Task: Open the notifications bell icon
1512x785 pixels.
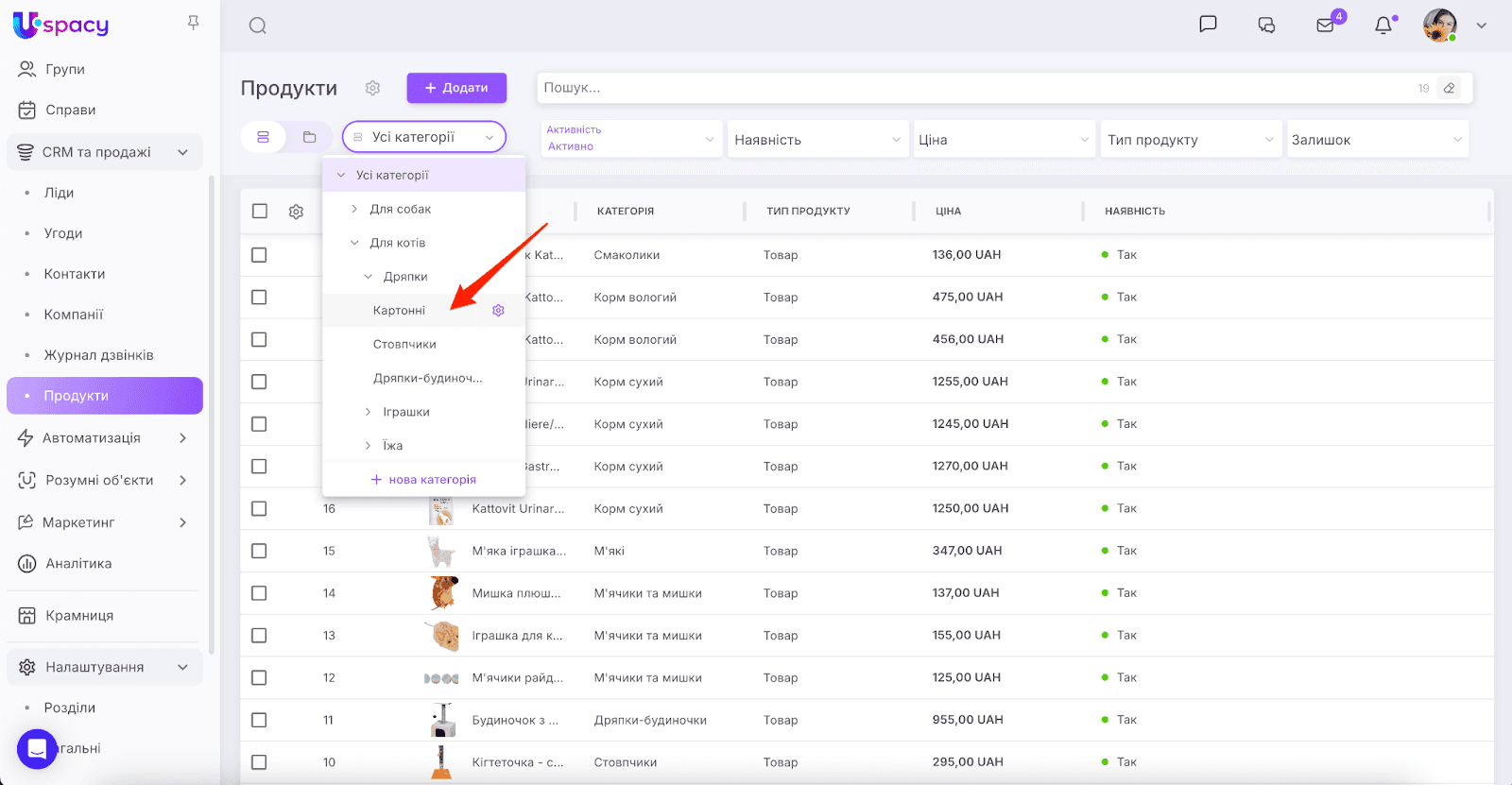Action: (x=1383, y=26)
